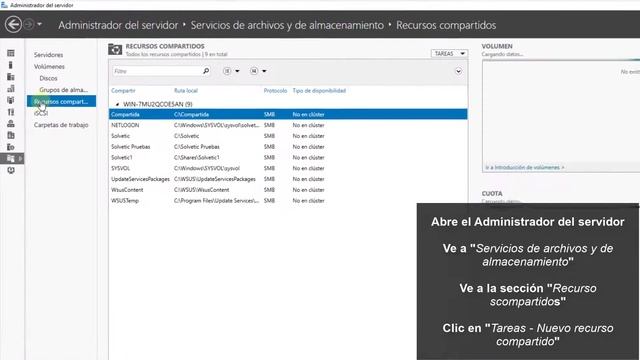The width and height of the screenshot is (640, 360).
Task: Open the saved queries dropdown
Action: [x=258, y=71]
